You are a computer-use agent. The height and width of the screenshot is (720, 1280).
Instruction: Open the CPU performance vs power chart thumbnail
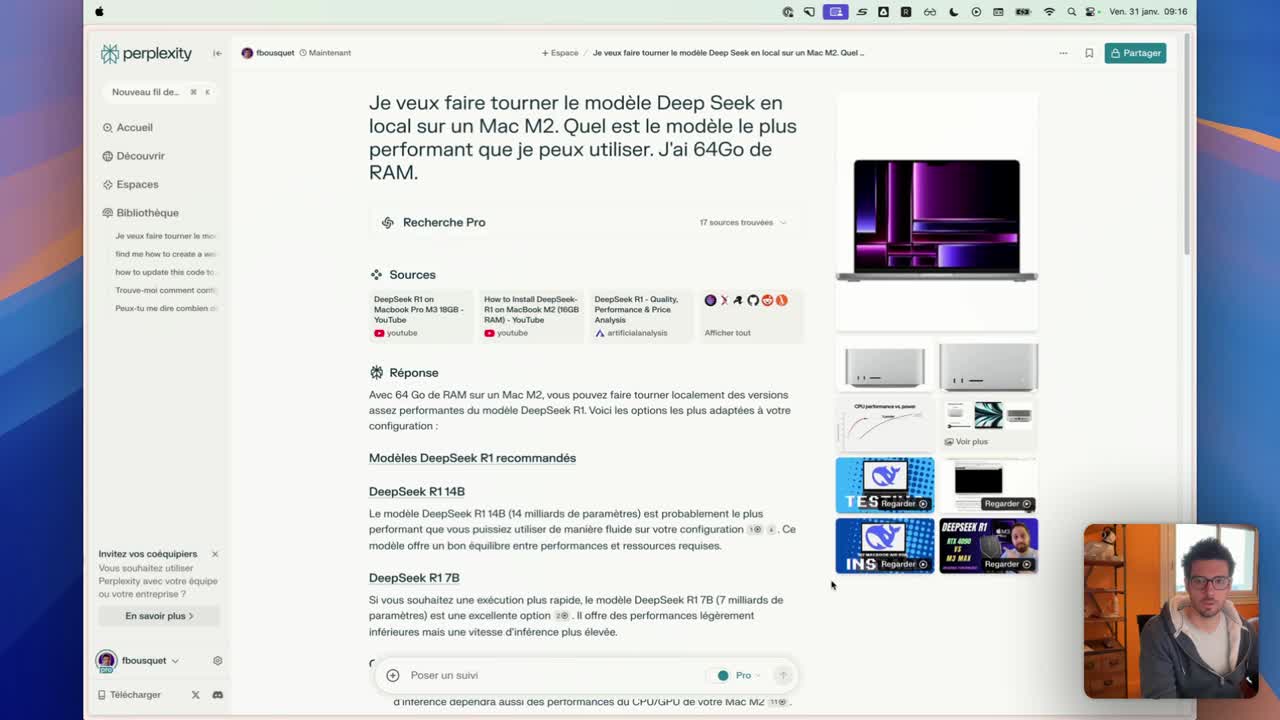pyautogui.click(x=885, y=425)
